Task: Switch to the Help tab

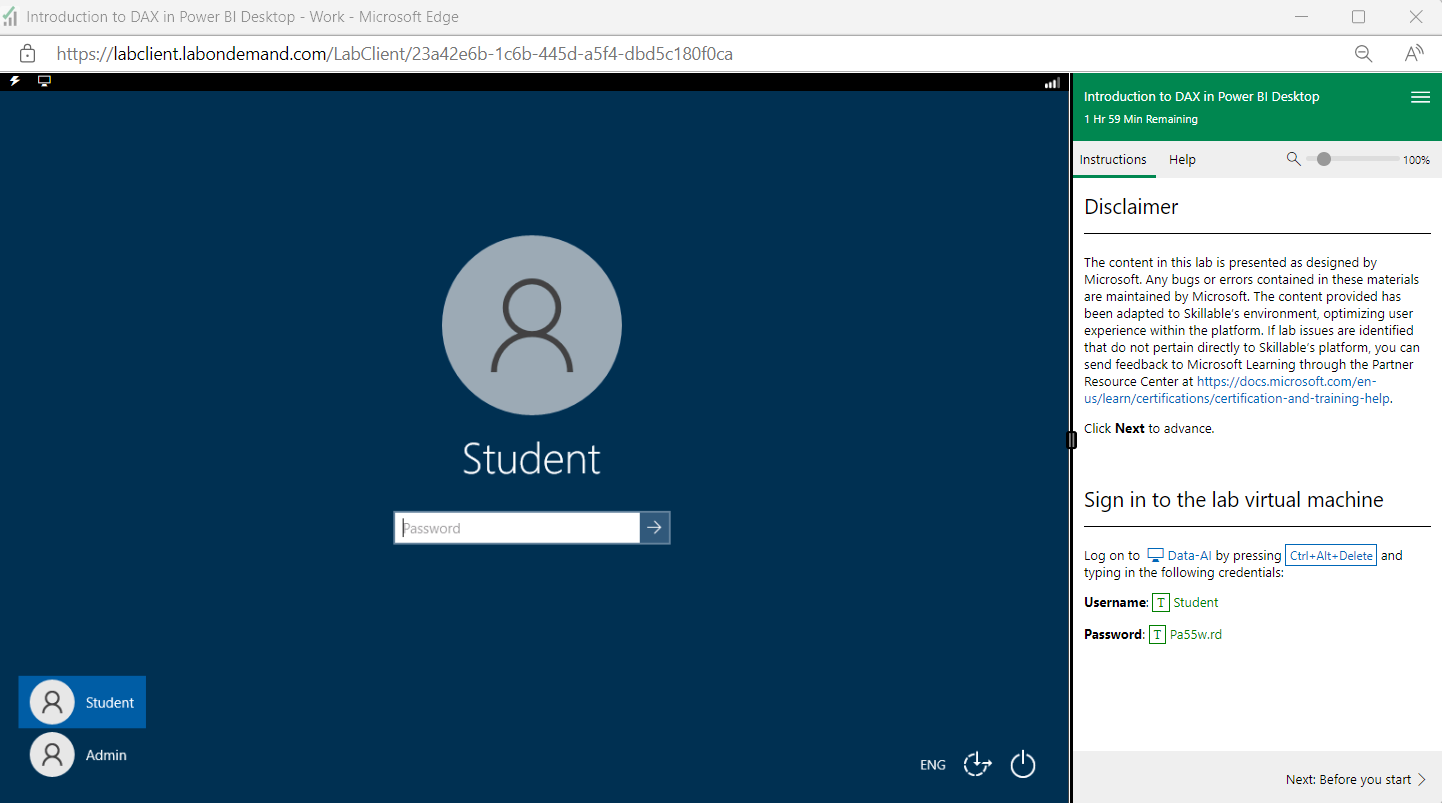Action: tap(1182, 160)
